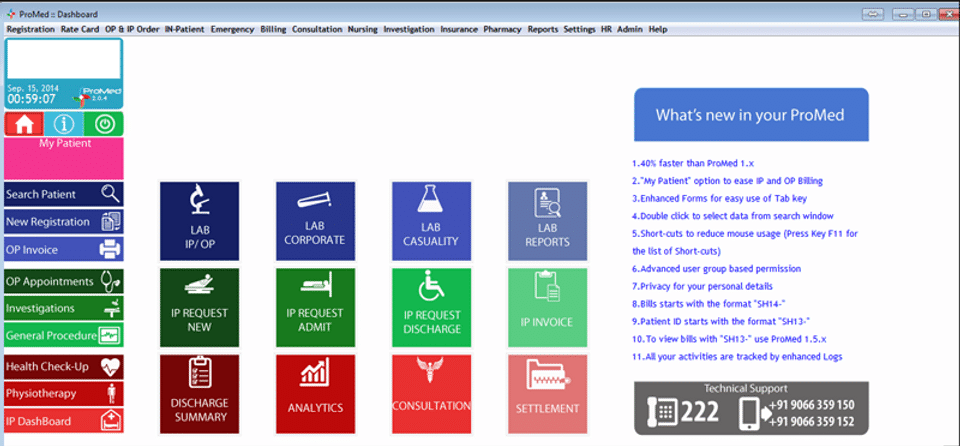Open the Investigation menu
Screen dimensions: 960x446
(x=409, y=29)
